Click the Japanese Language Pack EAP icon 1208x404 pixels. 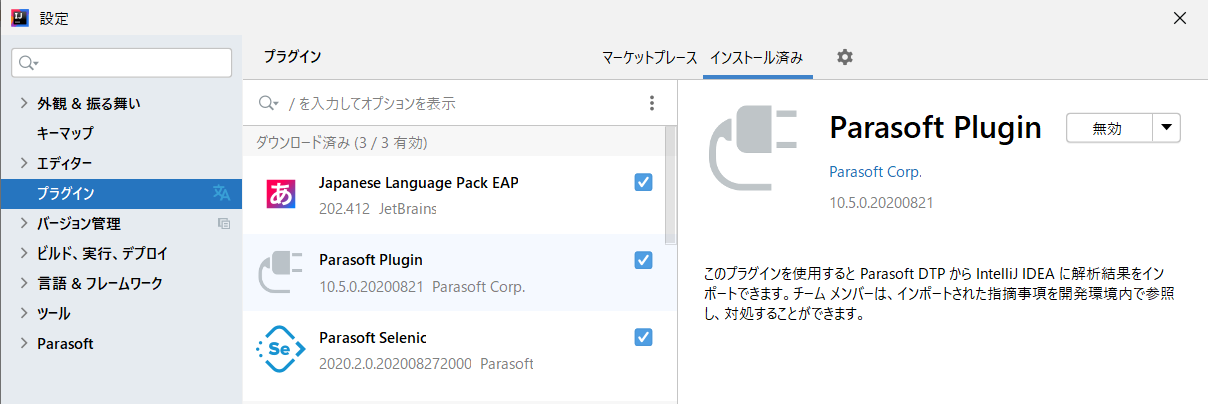(x=281, y=194)
